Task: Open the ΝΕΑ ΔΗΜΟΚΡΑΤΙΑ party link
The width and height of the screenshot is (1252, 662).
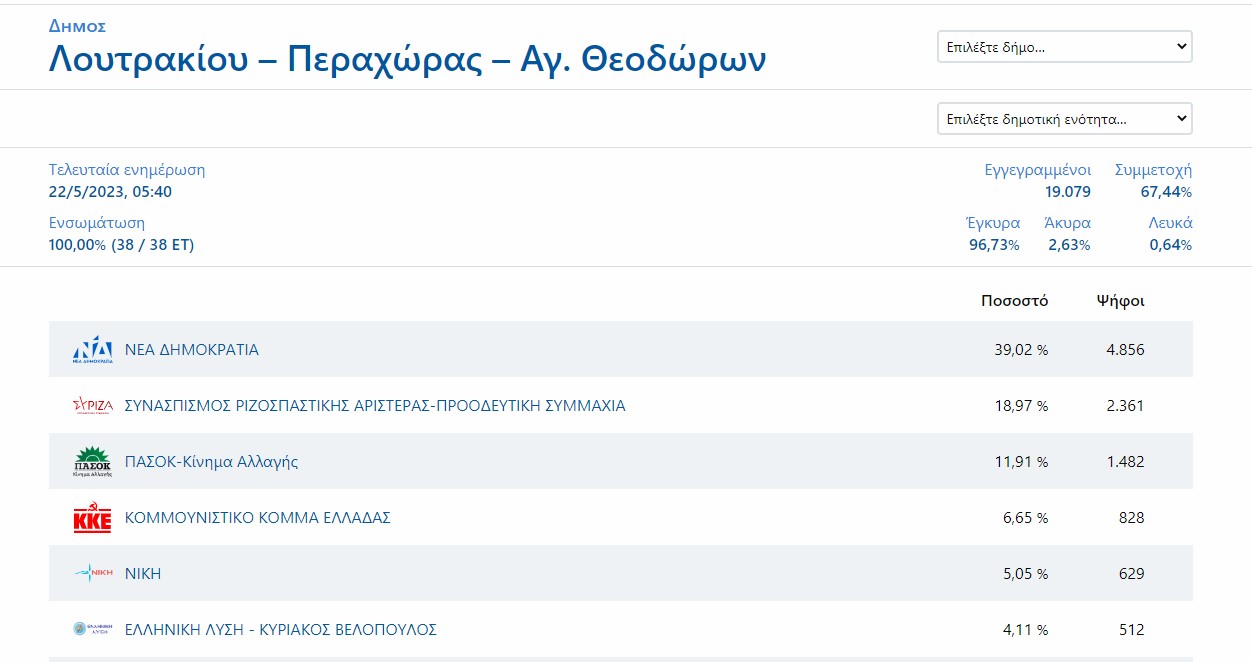Action: coord(192,350)
